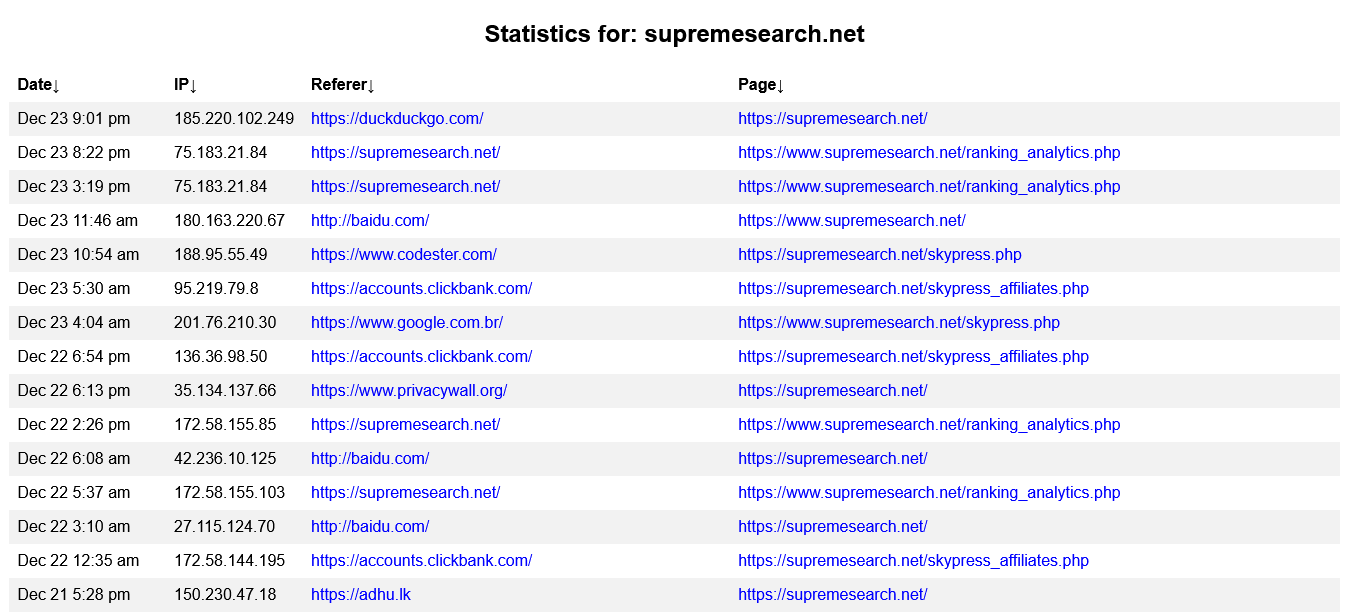Open ranking_analytics.php page in 8:22 pm row
The image size is (1349, 615).
[928, 153]
